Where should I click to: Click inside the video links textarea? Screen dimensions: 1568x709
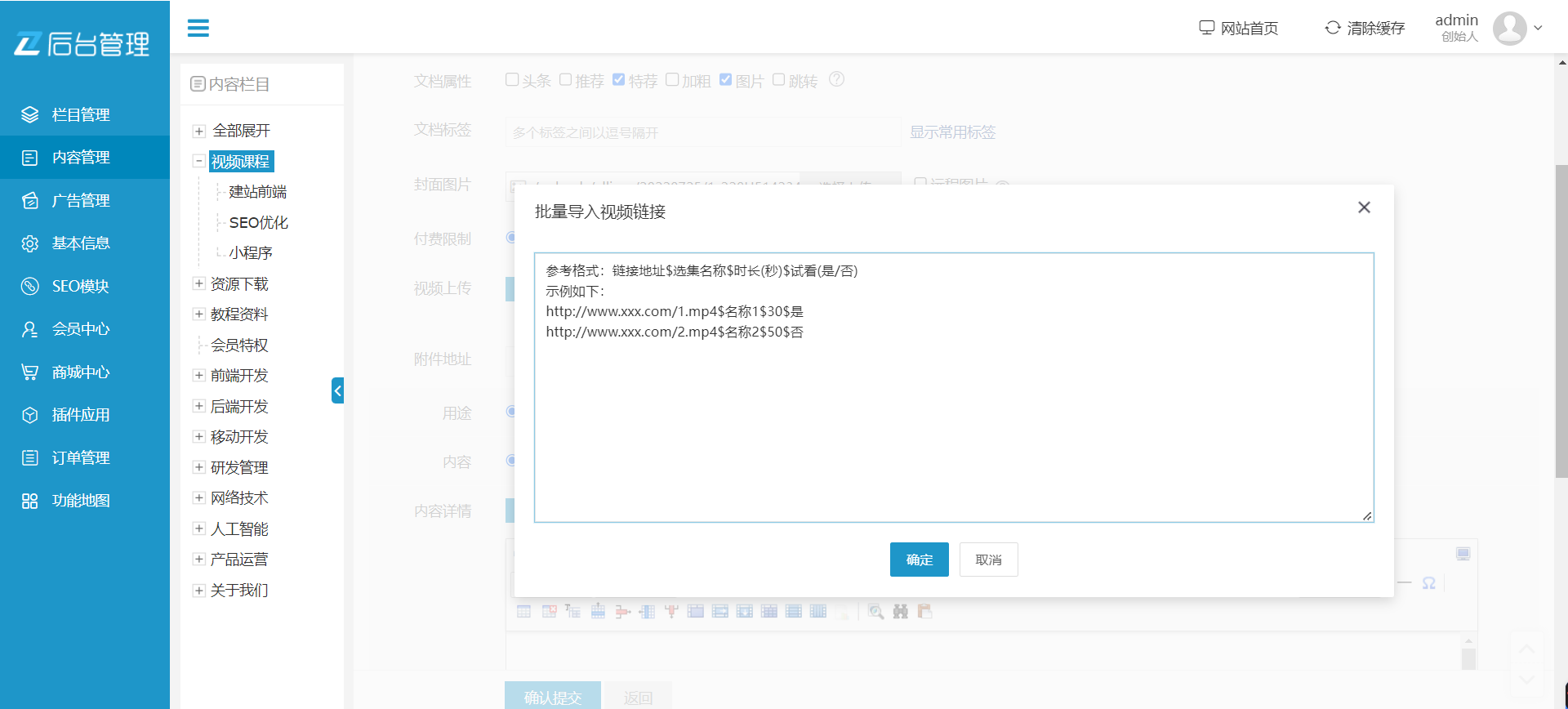(953, 425)
